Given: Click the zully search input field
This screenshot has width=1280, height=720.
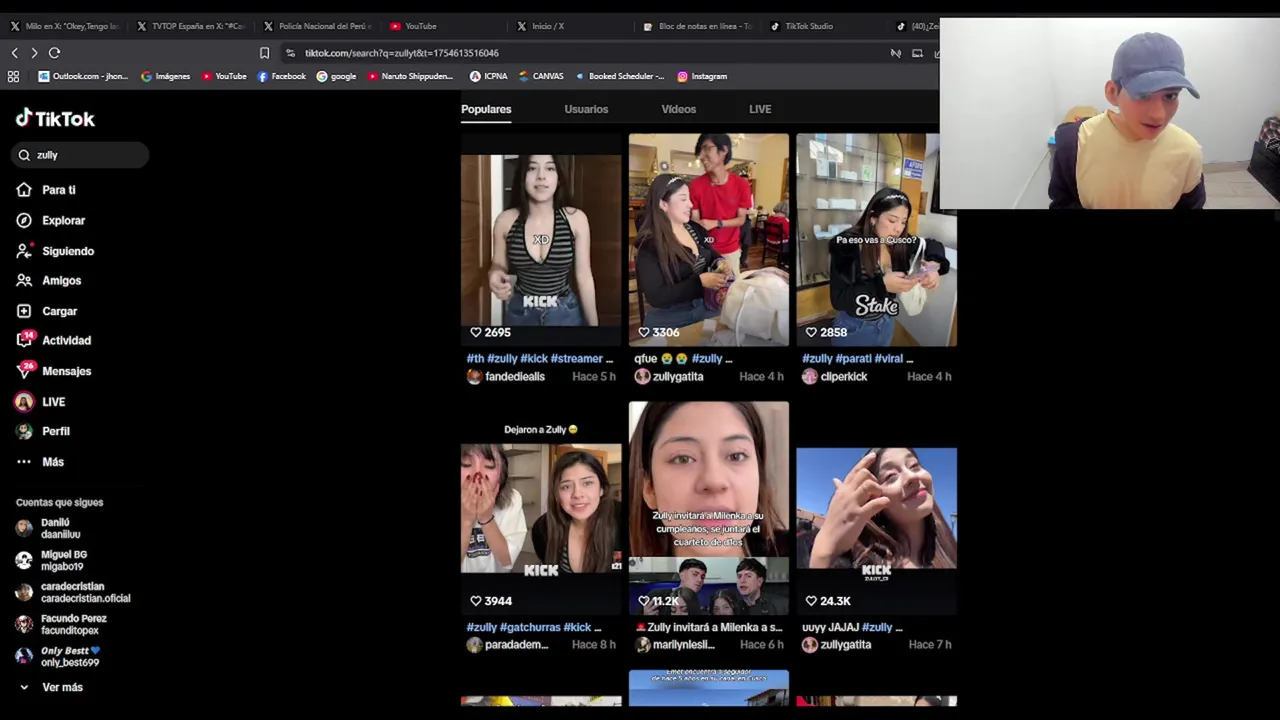Looking at the screenshot, I should click(80, 155).
